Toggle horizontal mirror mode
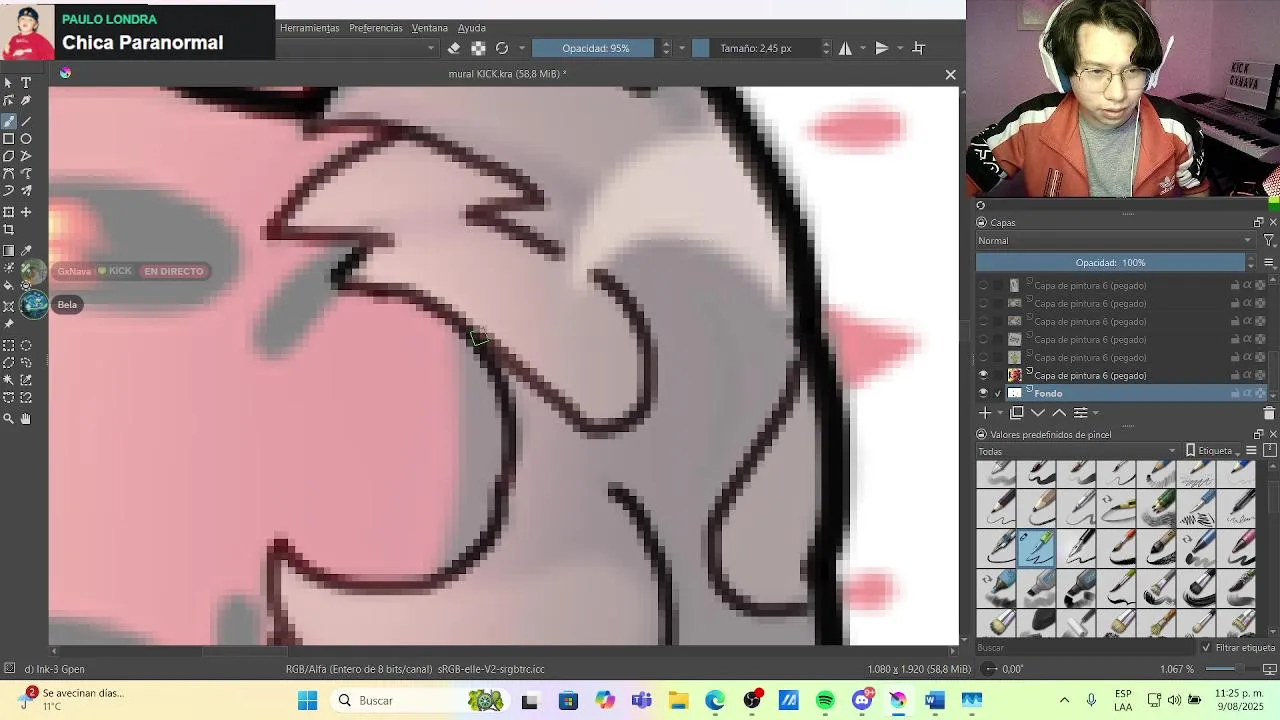 point(845,48)
